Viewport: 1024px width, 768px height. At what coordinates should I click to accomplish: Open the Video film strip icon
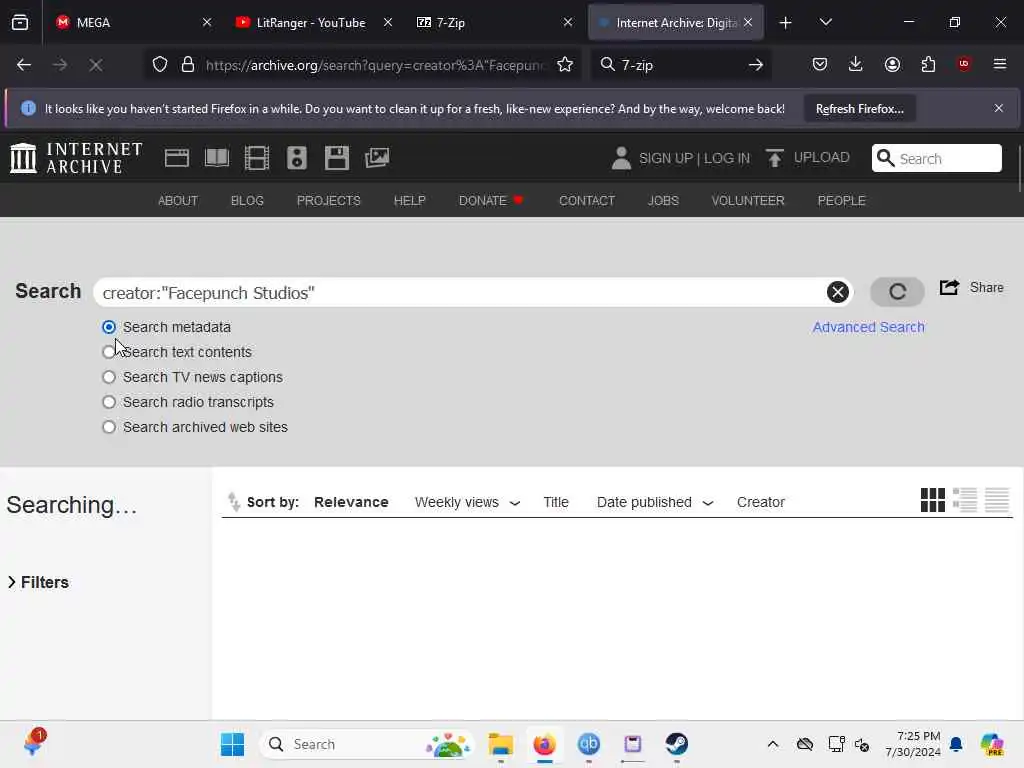coord(257,158)
